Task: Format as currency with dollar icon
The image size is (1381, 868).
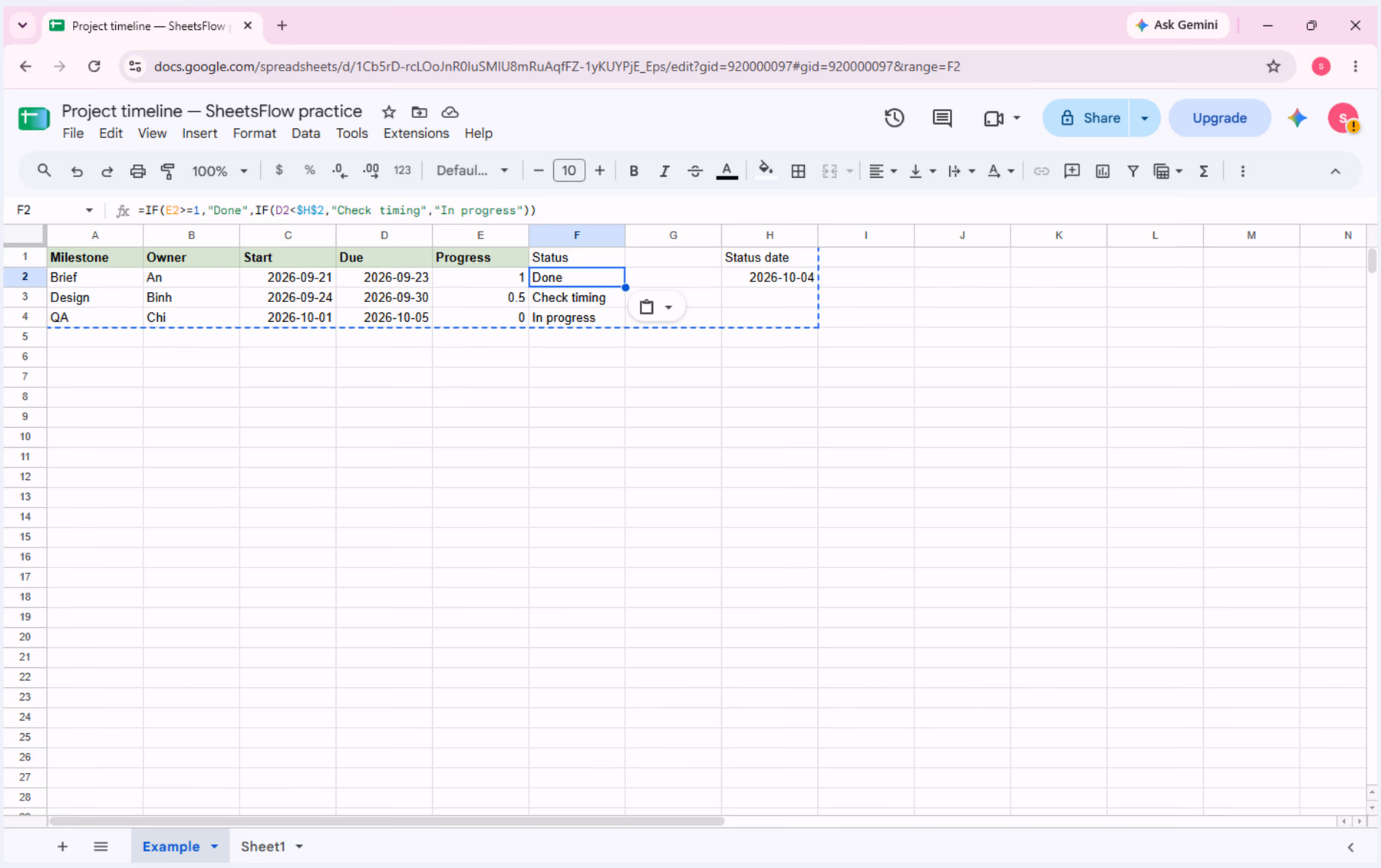Action: 279,171
